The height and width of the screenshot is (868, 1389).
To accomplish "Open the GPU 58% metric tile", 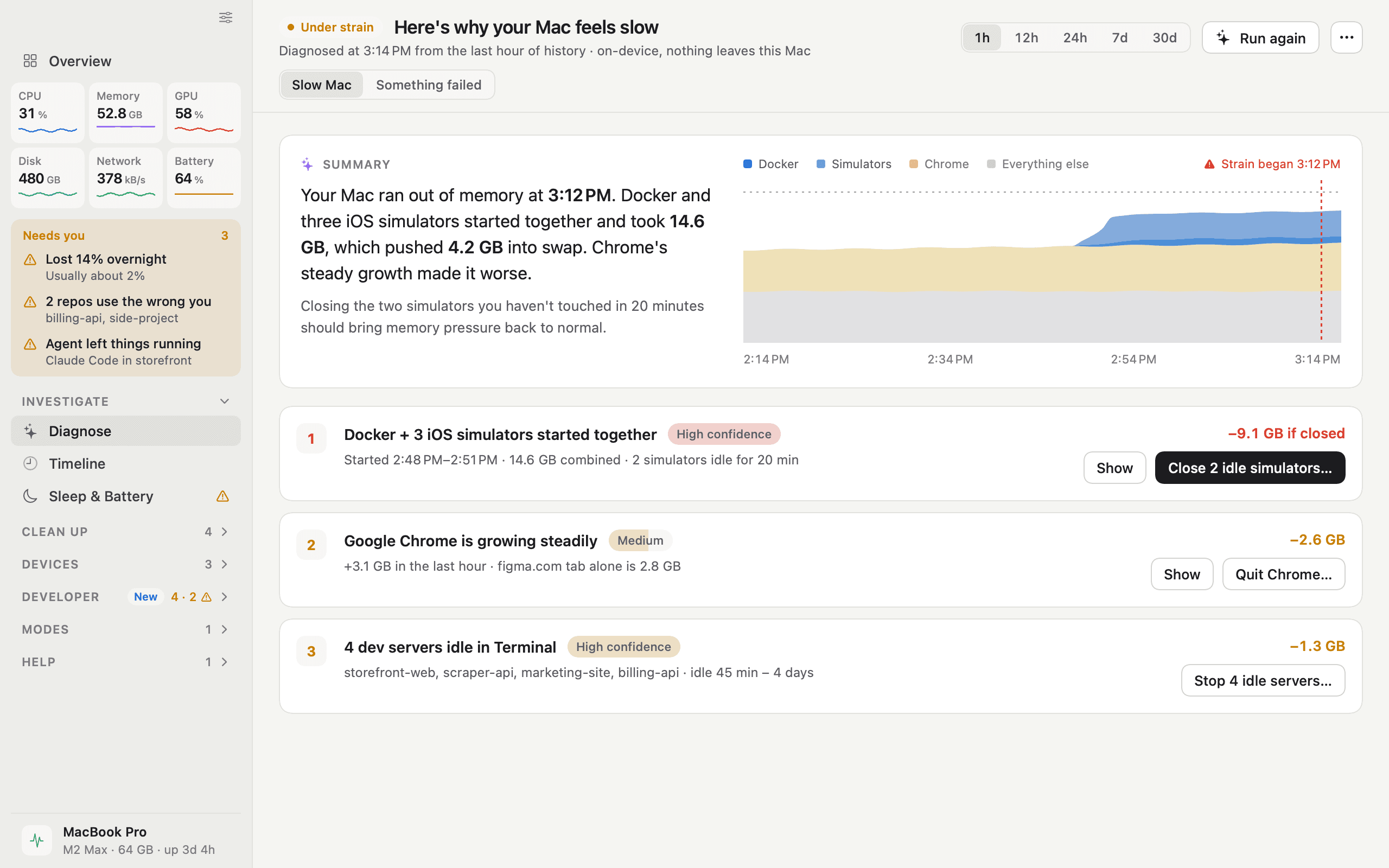I will pyautogui.click(x=204, y=112).
